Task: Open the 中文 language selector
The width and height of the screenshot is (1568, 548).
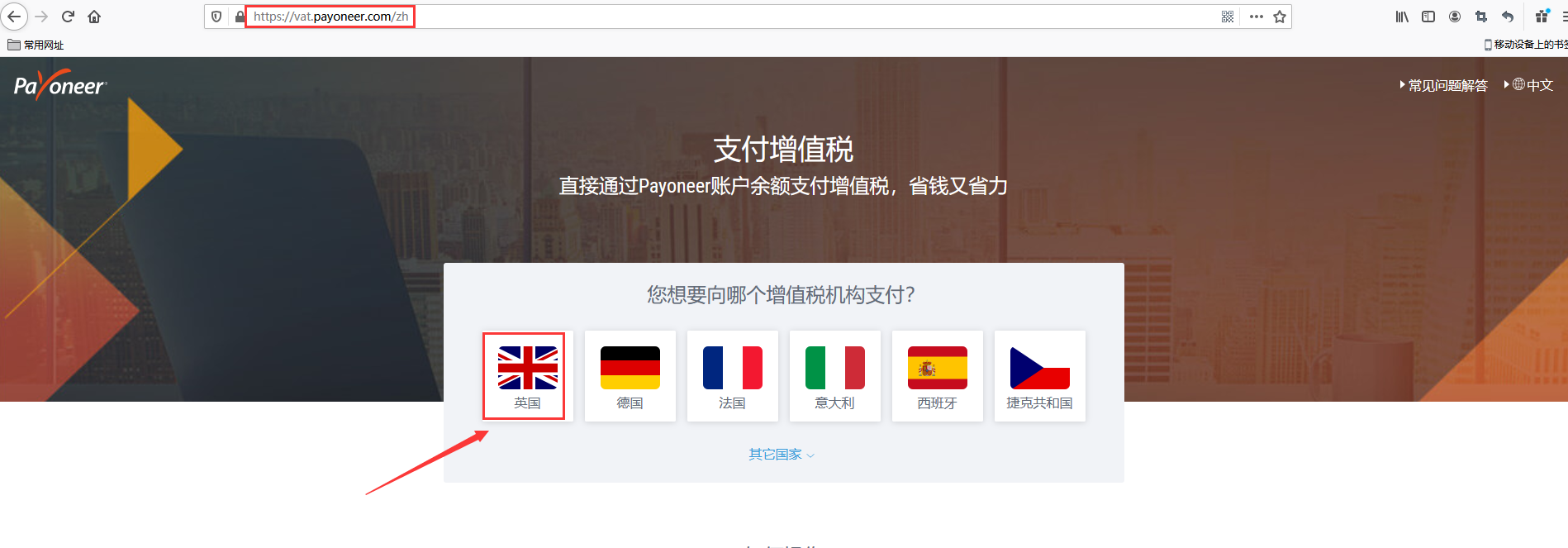Action: pos(1529,85)
